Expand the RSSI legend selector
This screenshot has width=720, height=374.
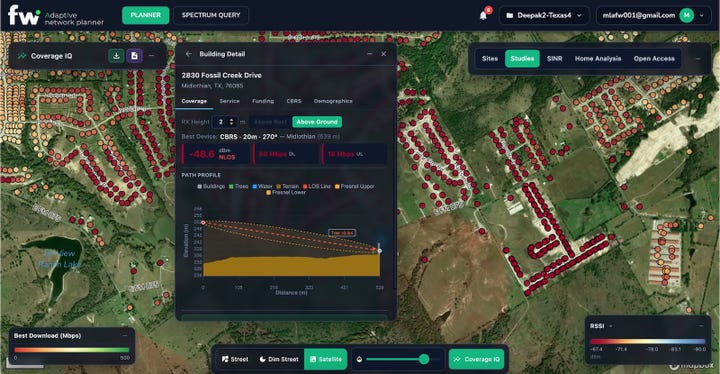pyautogui.click(x=602, y=326)
